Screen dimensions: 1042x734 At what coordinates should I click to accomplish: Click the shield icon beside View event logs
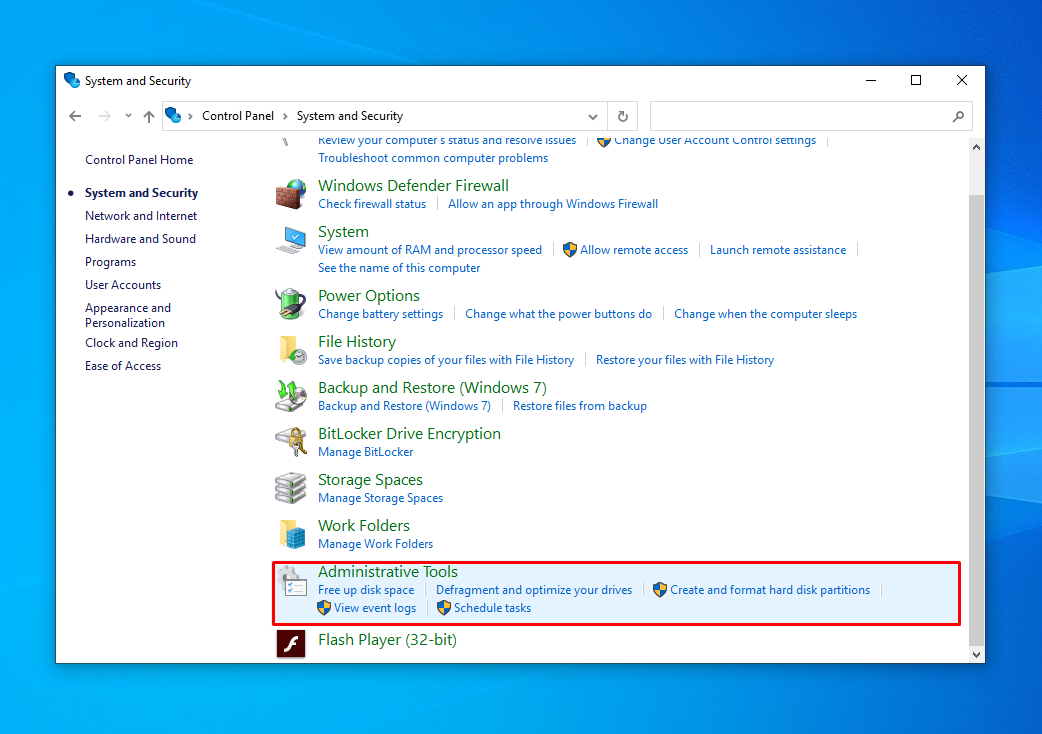[324, 608]
